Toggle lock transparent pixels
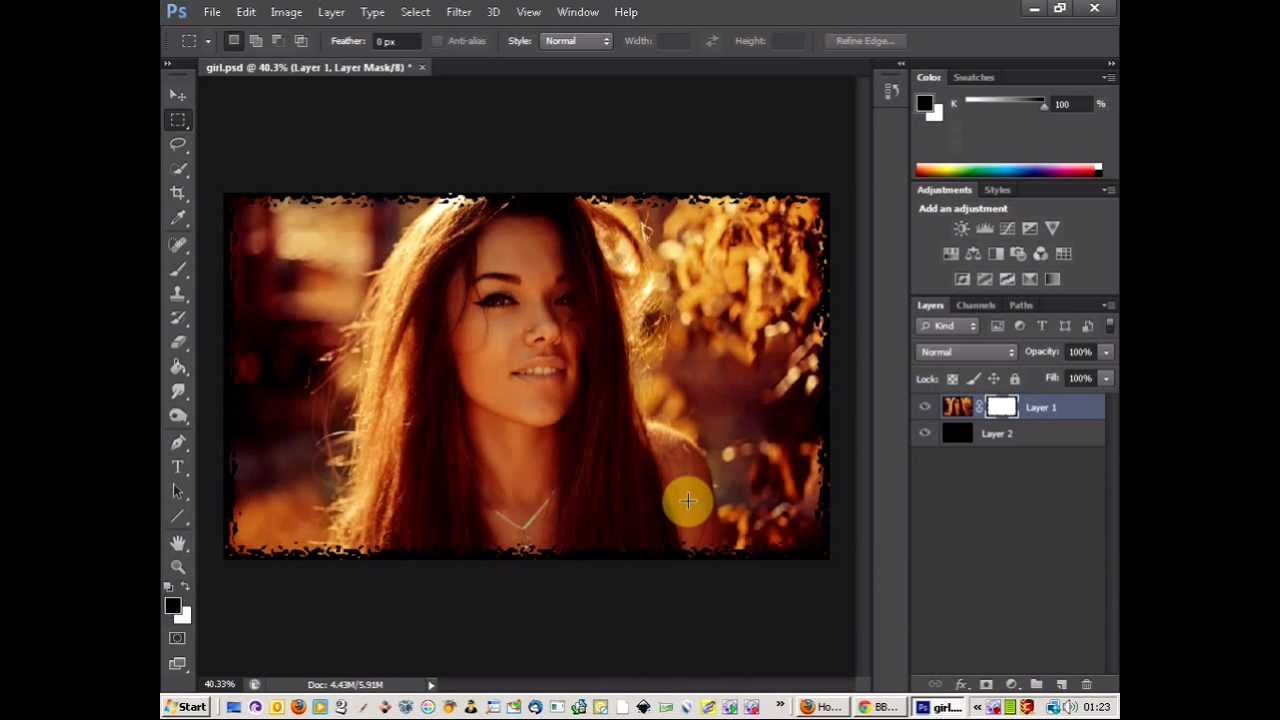Viewport: 1280px width, 720px height. [952, 379]
